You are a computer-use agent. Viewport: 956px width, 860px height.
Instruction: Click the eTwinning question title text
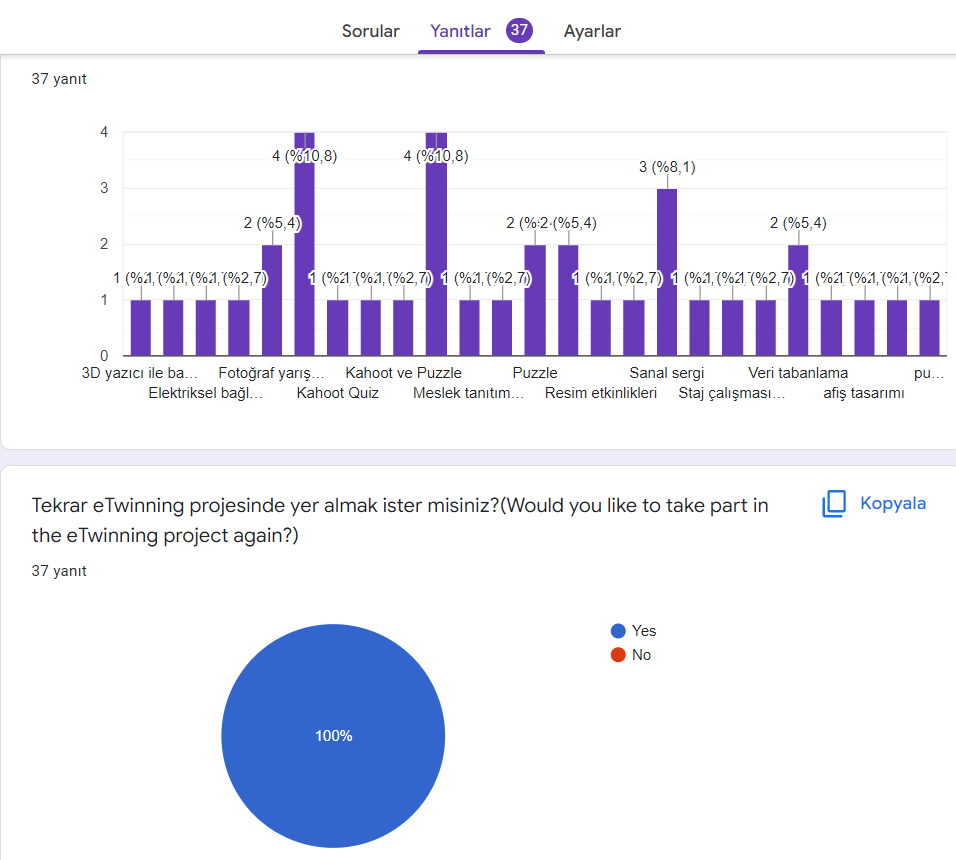[x=400, y=520]
